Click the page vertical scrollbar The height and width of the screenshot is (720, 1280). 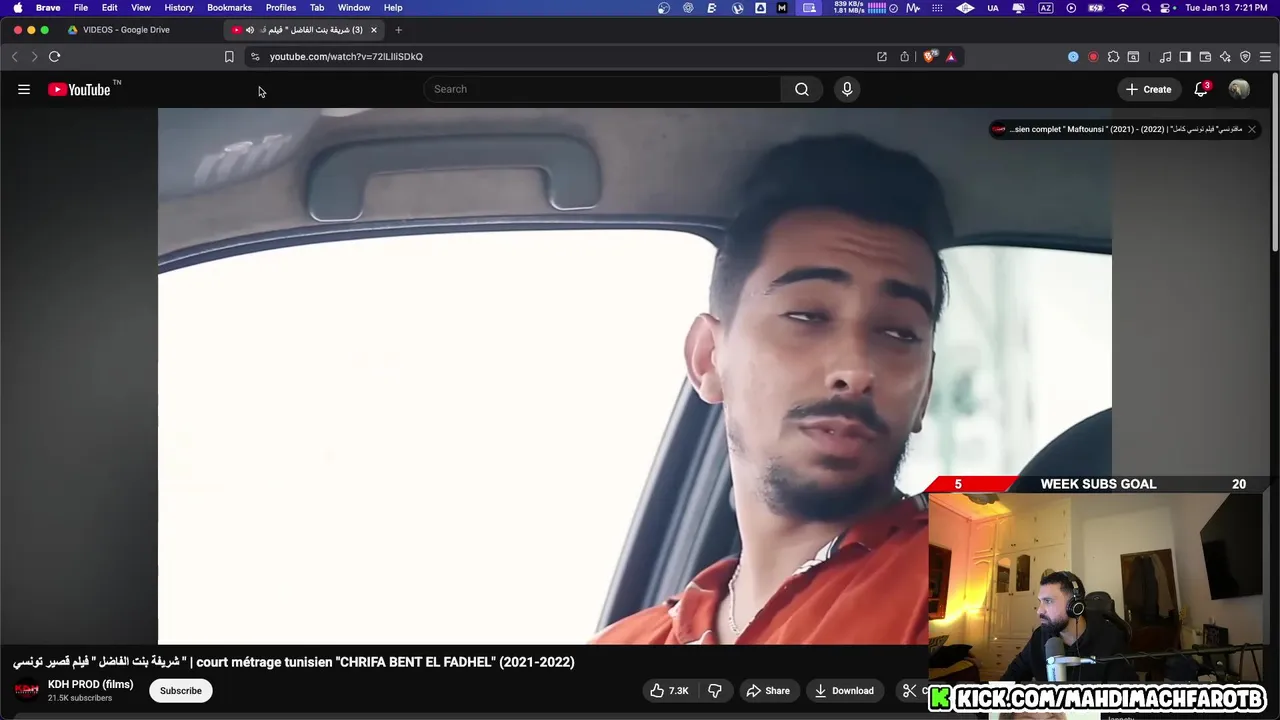1274,162
